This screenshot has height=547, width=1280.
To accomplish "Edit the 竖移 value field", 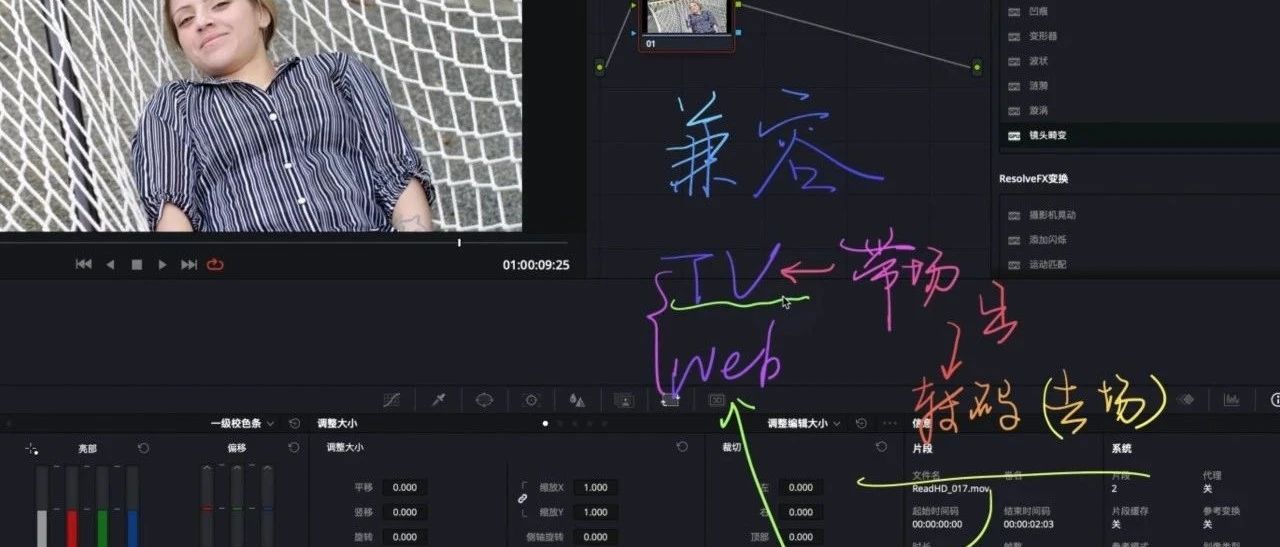I will (405, 513).
